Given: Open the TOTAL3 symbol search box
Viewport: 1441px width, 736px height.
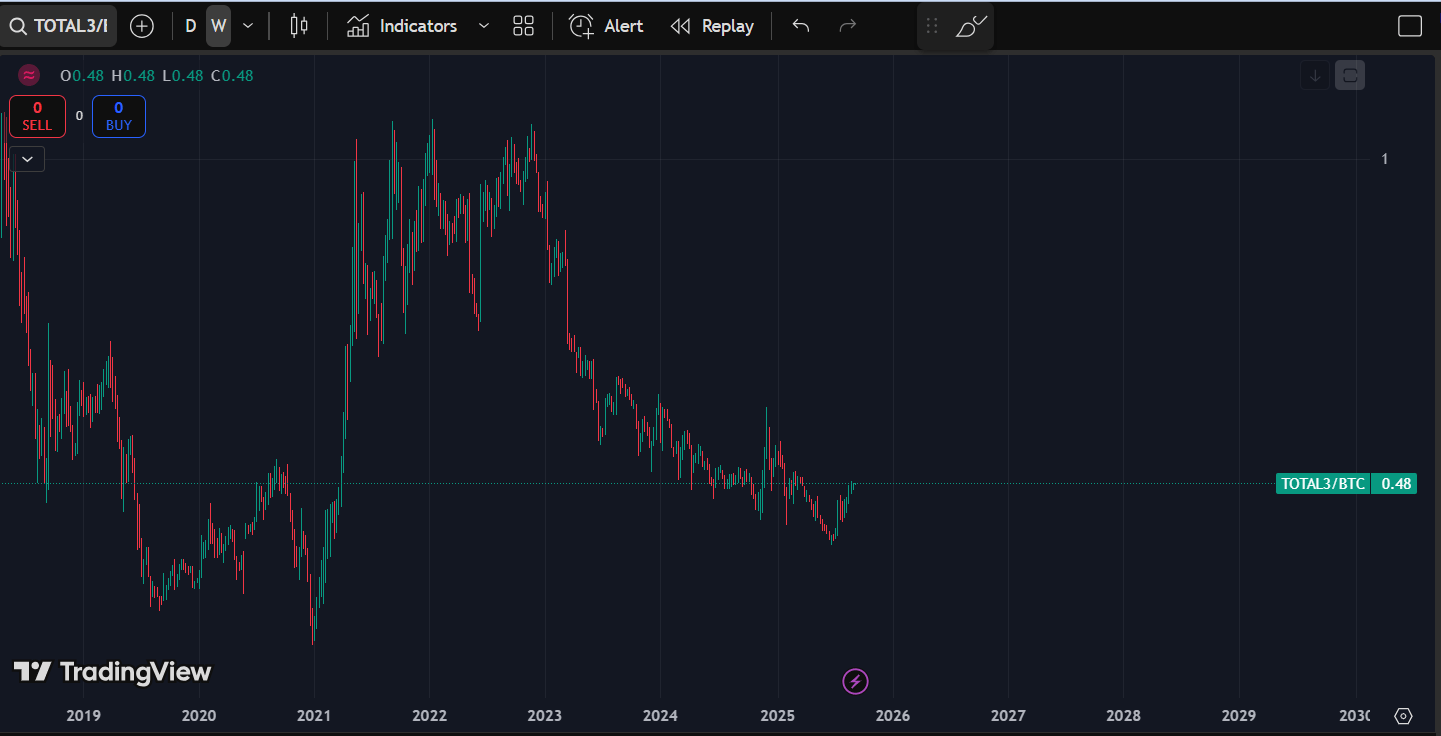Looking at the screenshot, I should 58,26.
